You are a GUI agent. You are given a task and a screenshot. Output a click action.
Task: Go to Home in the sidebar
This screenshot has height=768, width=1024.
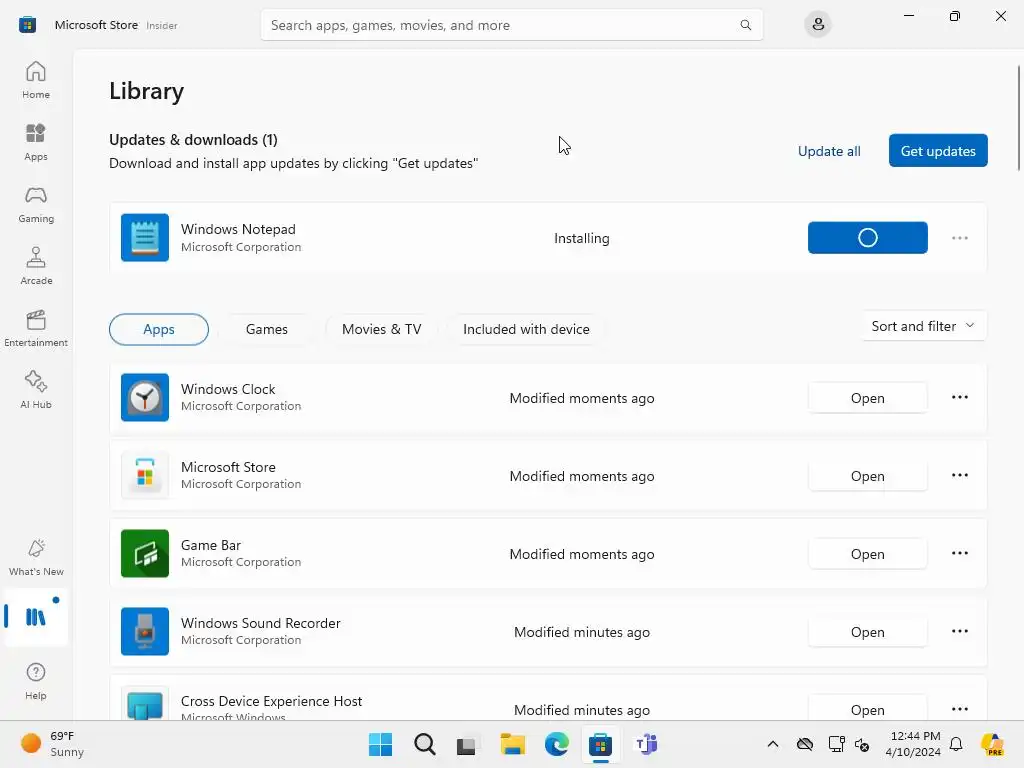36,80
